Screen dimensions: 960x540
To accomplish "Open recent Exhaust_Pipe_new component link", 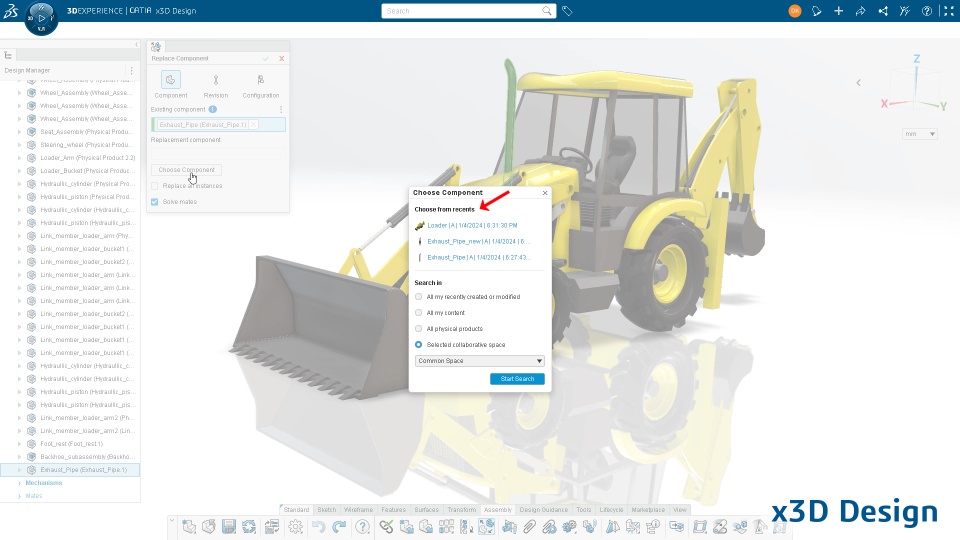I will [x=479, y=241].
